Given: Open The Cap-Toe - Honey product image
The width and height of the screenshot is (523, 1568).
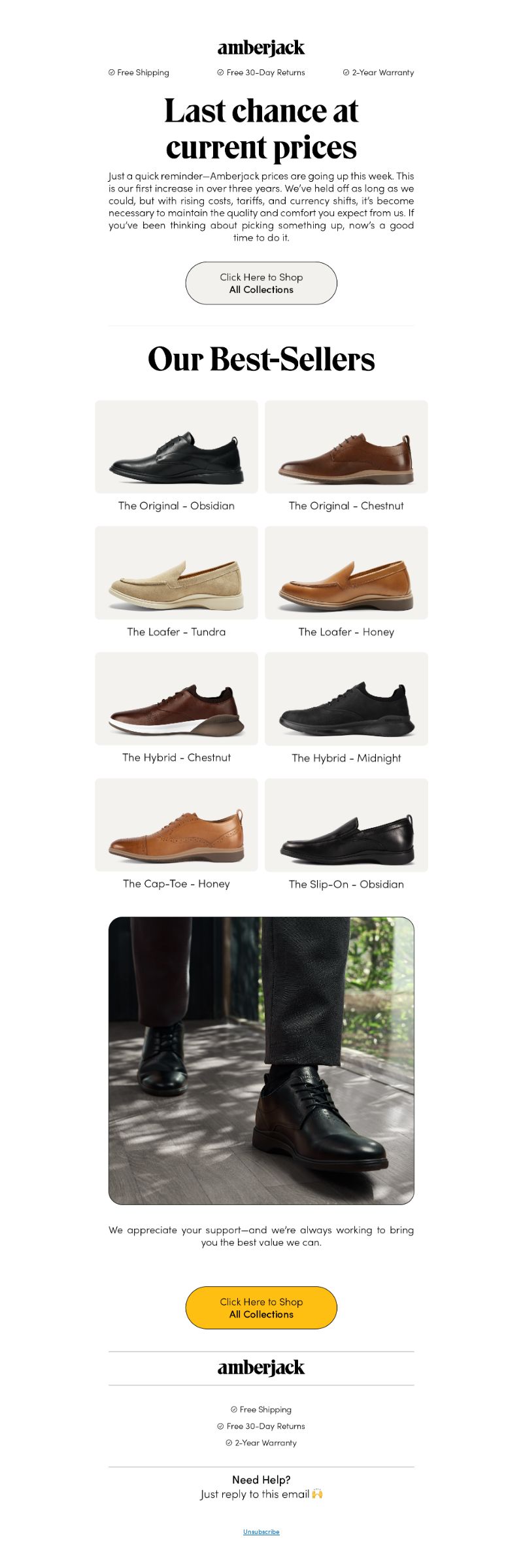Looking at the screenshot, I should point(177,825).
